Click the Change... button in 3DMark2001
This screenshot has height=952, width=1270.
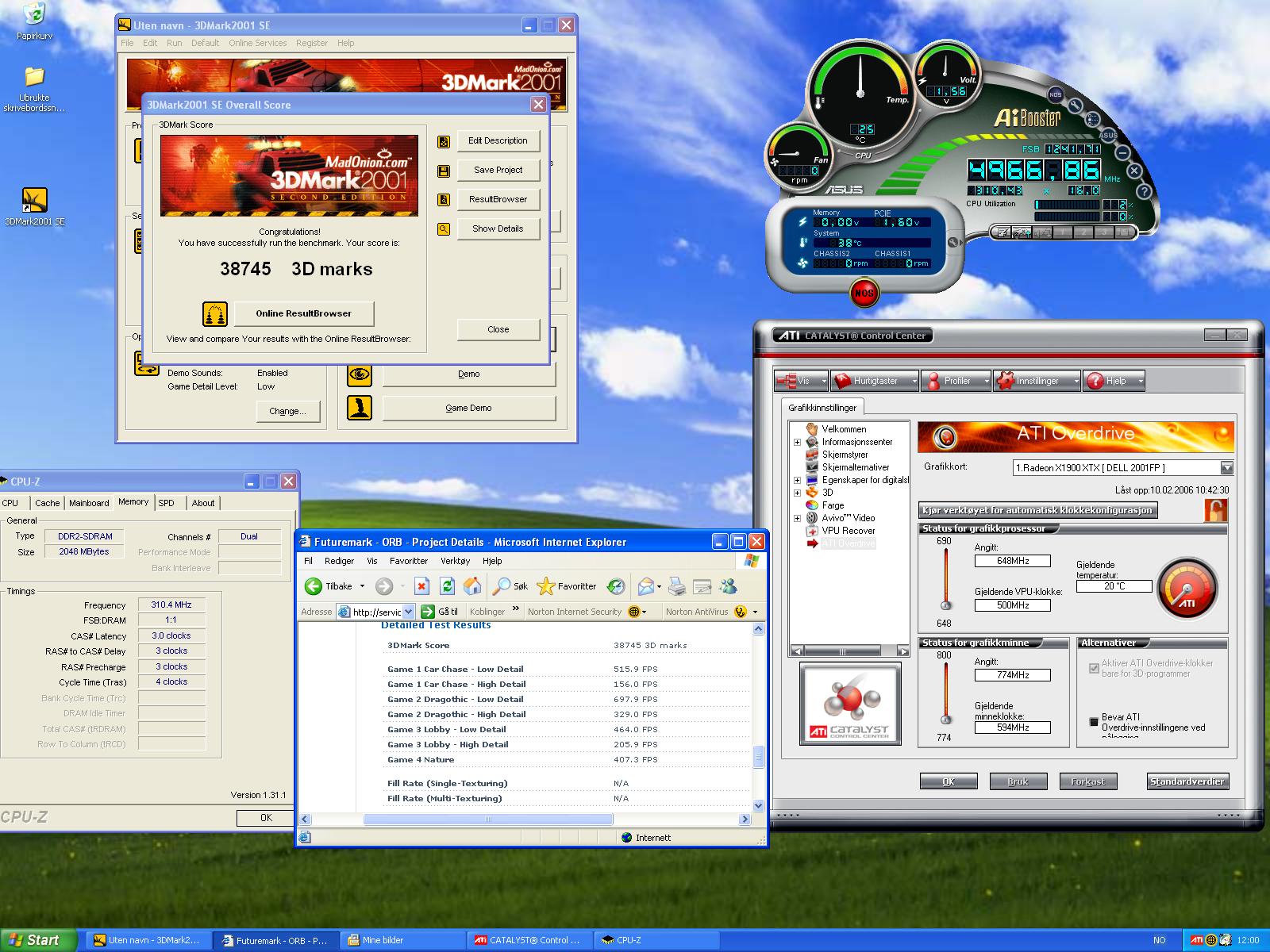click(x=287, y=411)
